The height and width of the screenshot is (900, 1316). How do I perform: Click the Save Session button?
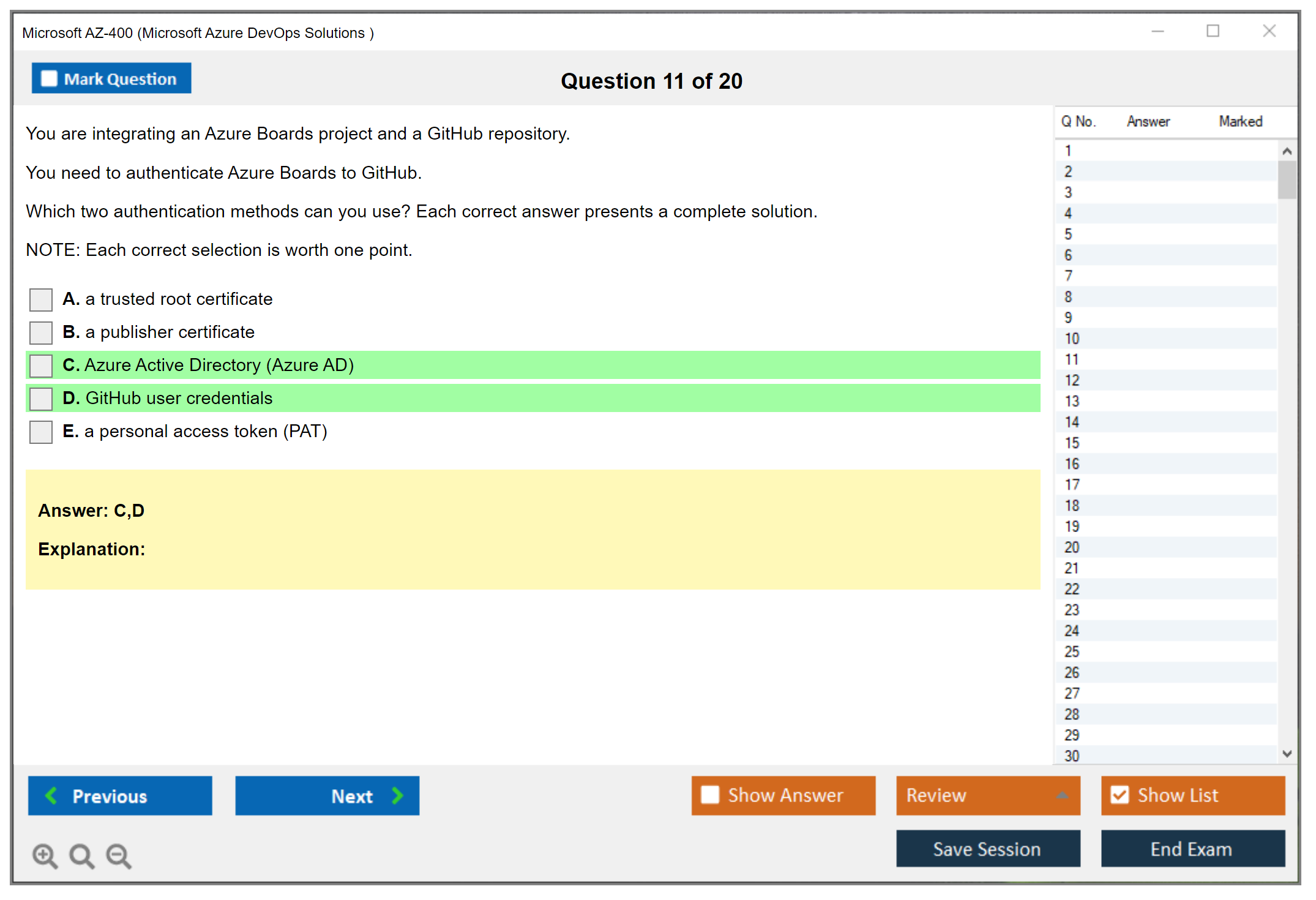point(987,849)
